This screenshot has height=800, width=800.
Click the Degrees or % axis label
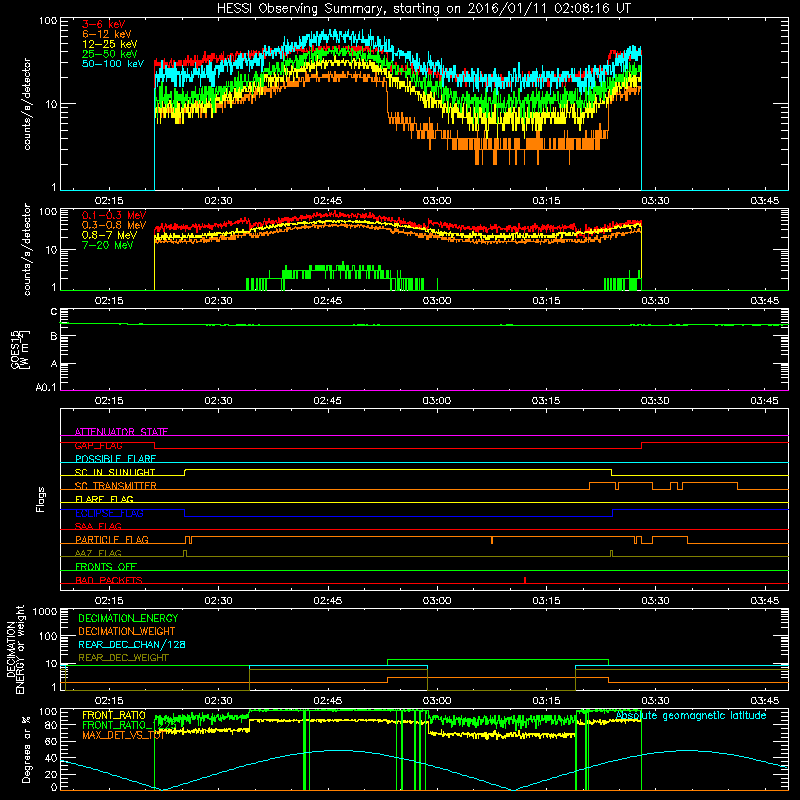click(26, 749)
